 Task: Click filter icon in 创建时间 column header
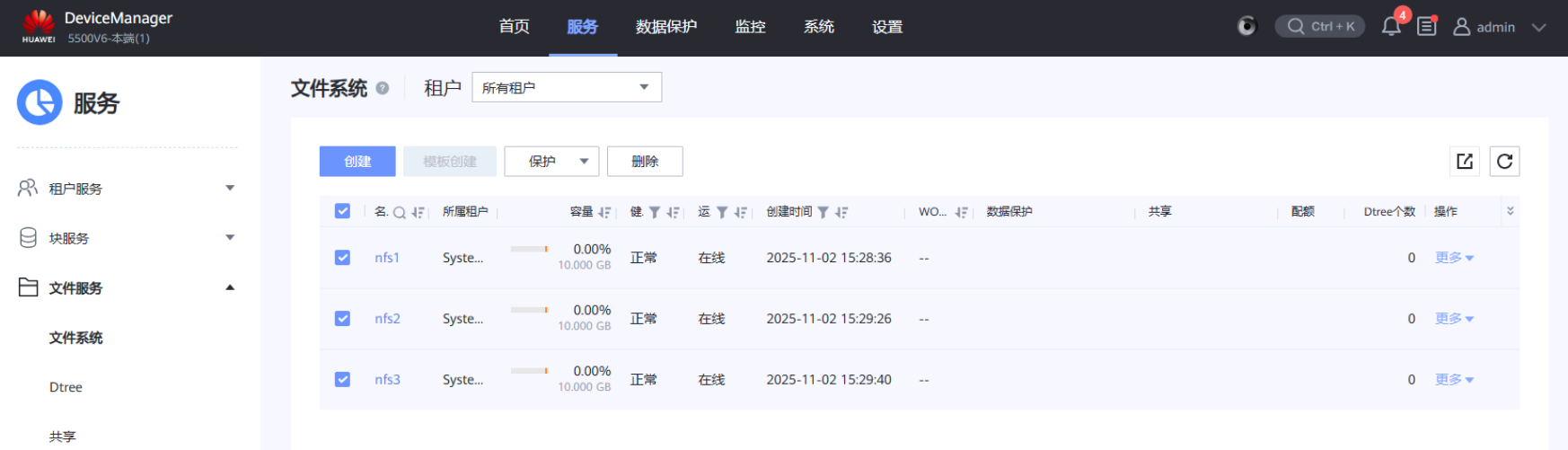coord(823,213)
